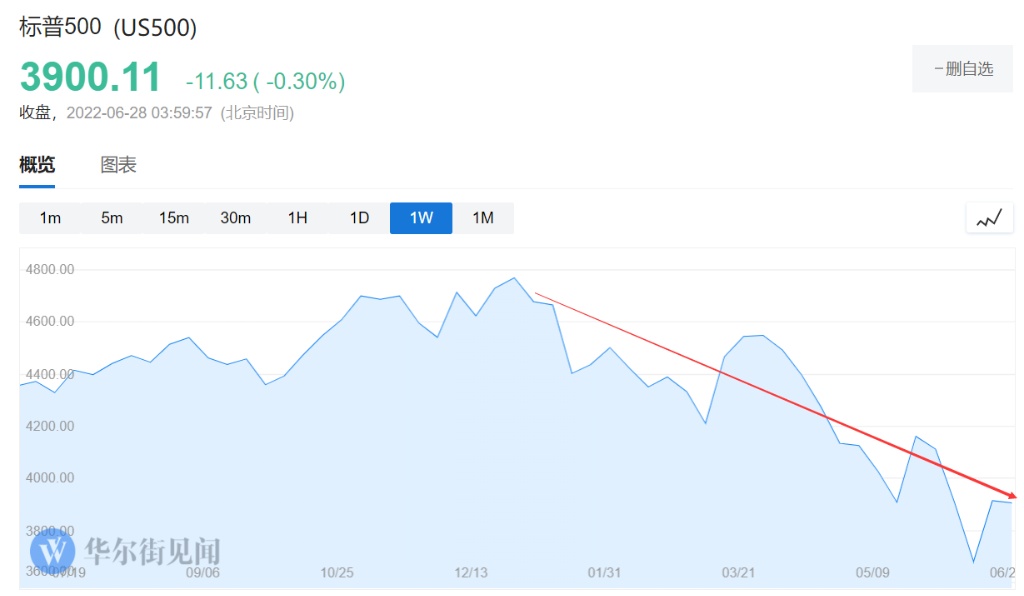The height and width of the screenshot is (596, 1024).
Task: Choose the 1W chart period
Action: [x=421, y=218]
